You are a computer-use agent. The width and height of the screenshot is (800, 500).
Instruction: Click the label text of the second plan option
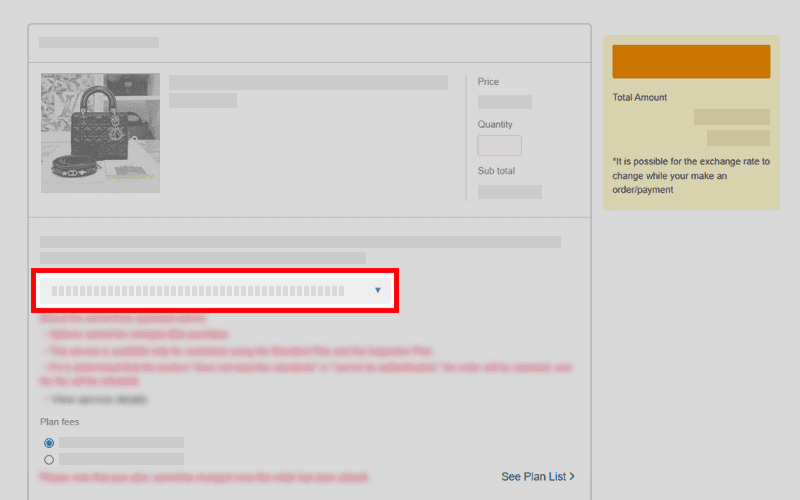pos(121,459)
